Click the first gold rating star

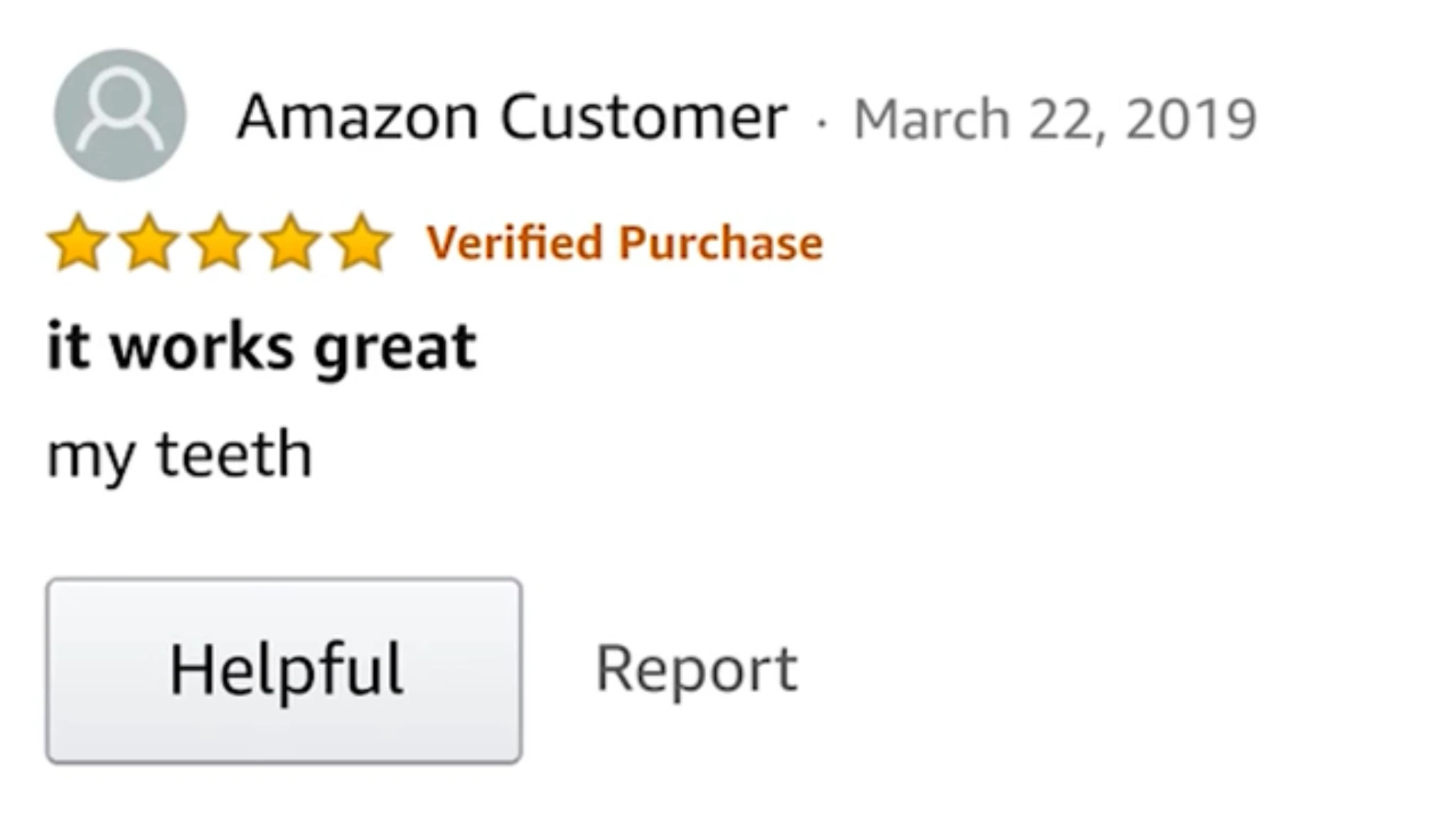click(x=77, y=243)
